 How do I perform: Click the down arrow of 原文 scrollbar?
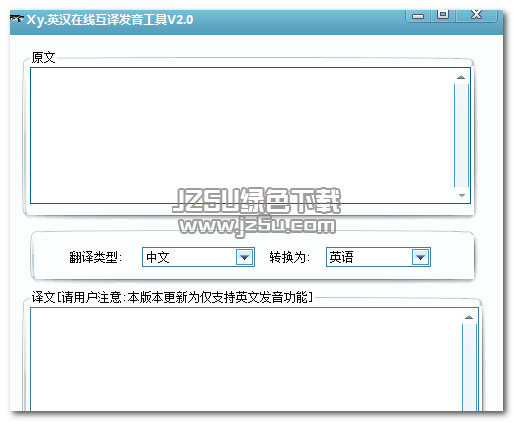point(461,195)
